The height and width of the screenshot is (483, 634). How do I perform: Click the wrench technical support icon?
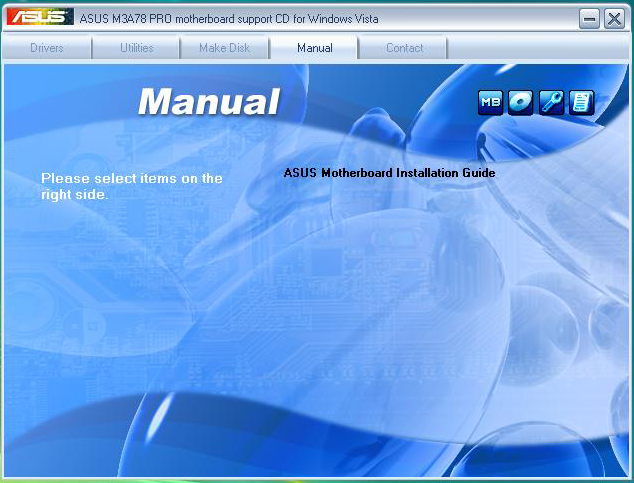(x=551, y=102)
